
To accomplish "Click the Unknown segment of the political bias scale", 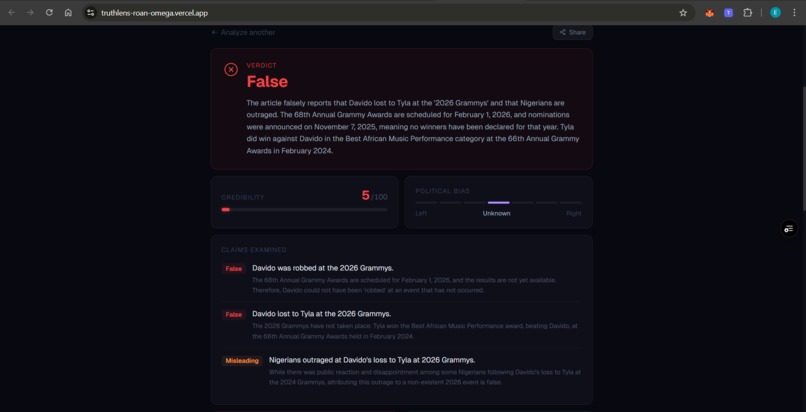I will tap(499, 202).
